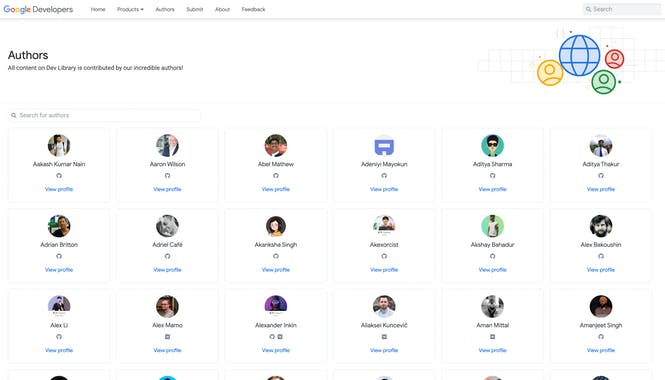Open Alex Mamo's blog icon
Screen dimensions: 665x380
click(168, 337)
